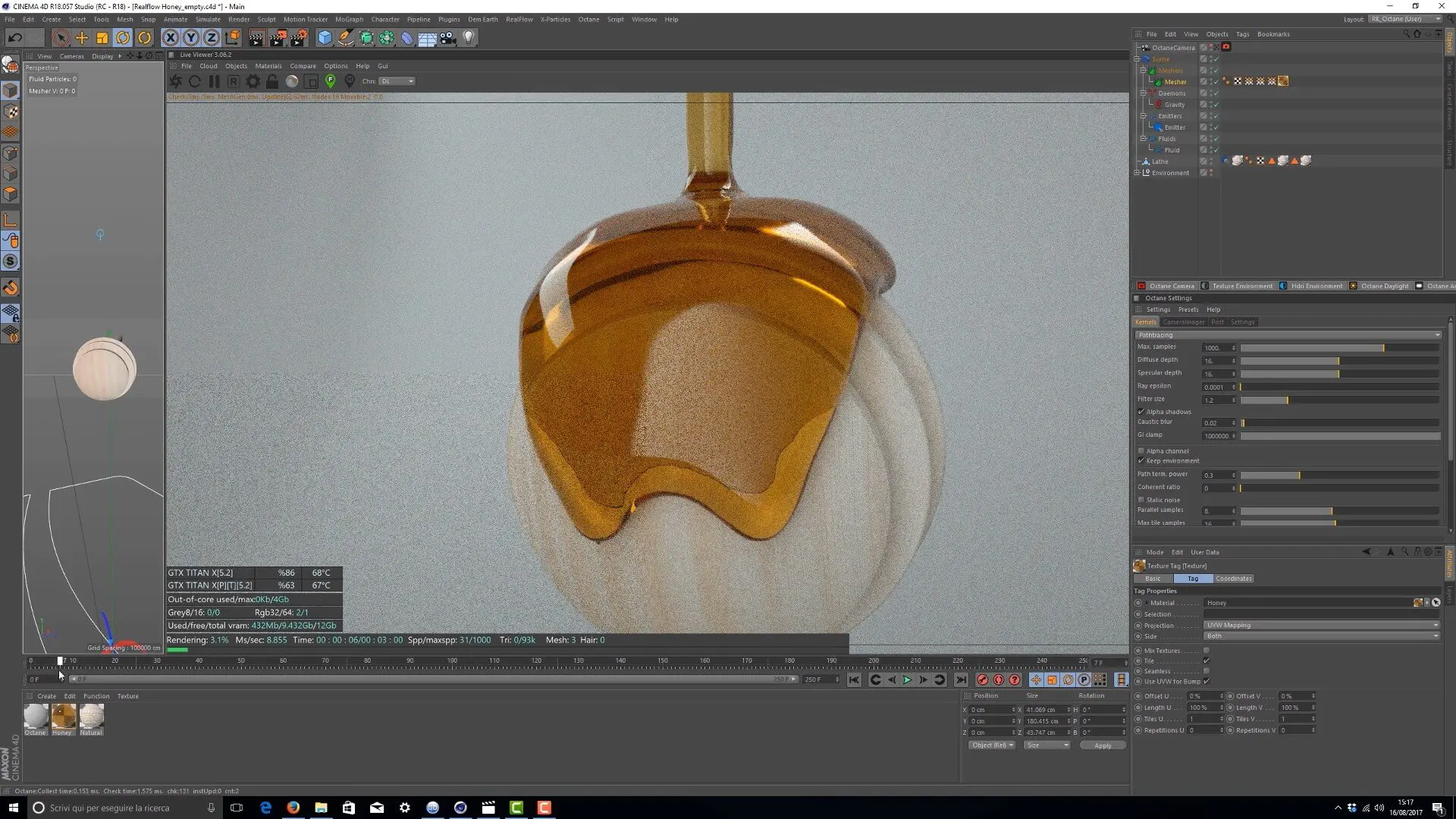Activate the Scale tool in the top toolbar
This screenshot has width=1456, height=819.
pyautogui.click(x=102, y=37)
